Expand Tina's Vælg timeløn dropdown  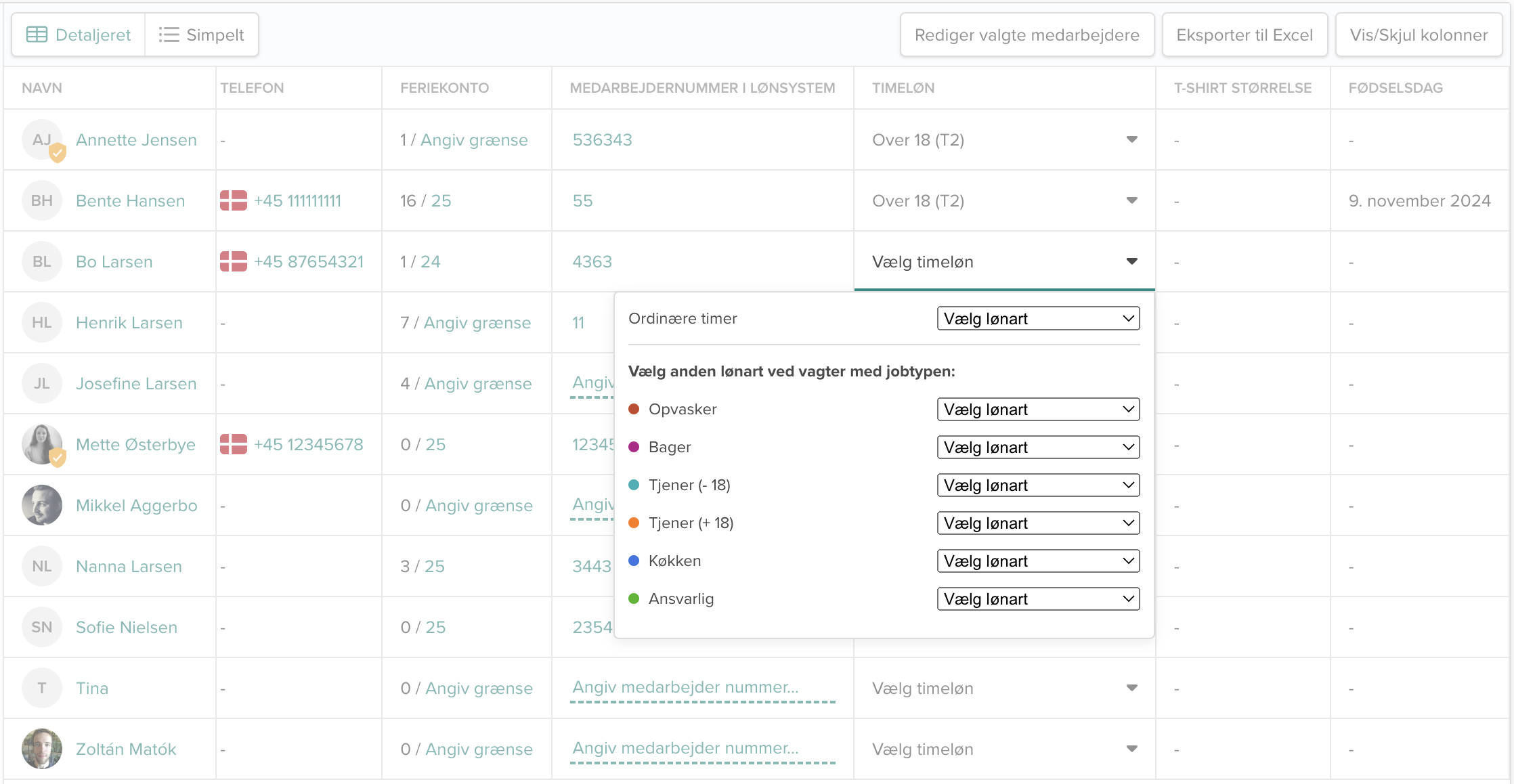coord(1004,688)
